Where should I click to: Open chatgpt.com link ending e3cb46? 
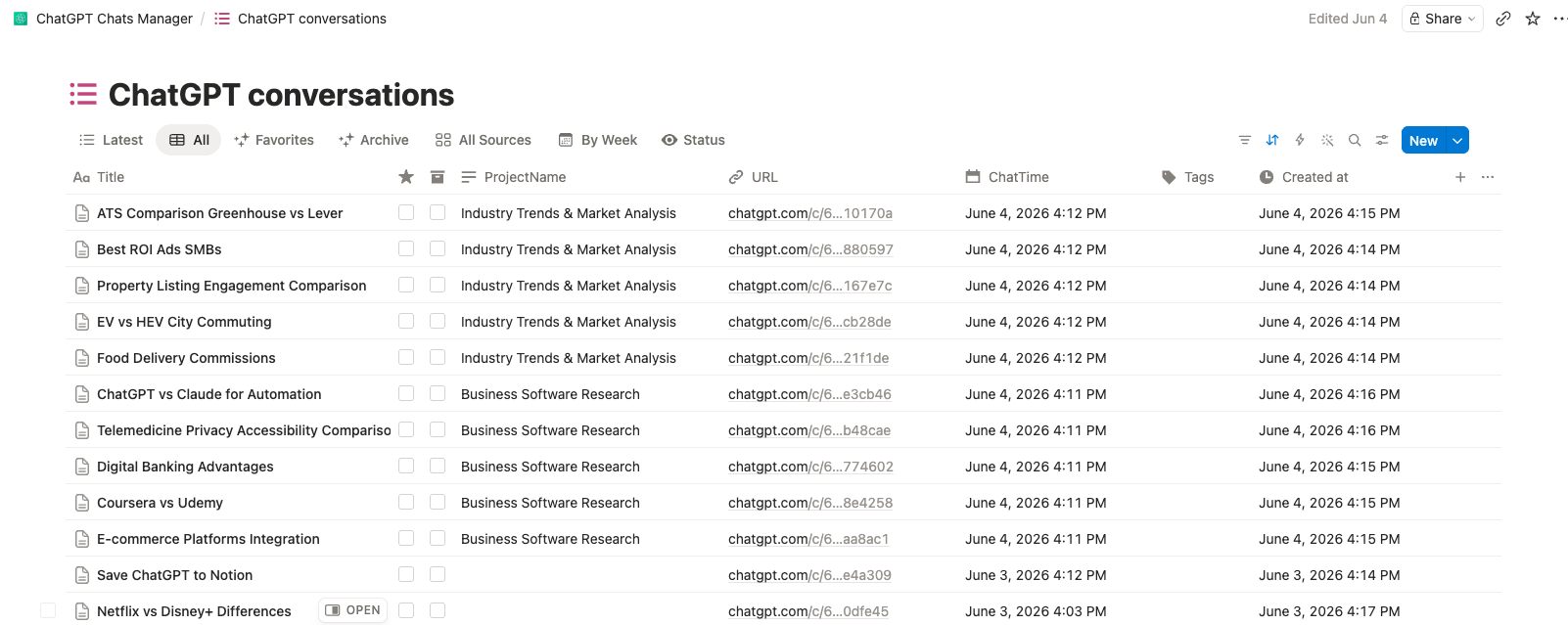[x=809, y=394]
